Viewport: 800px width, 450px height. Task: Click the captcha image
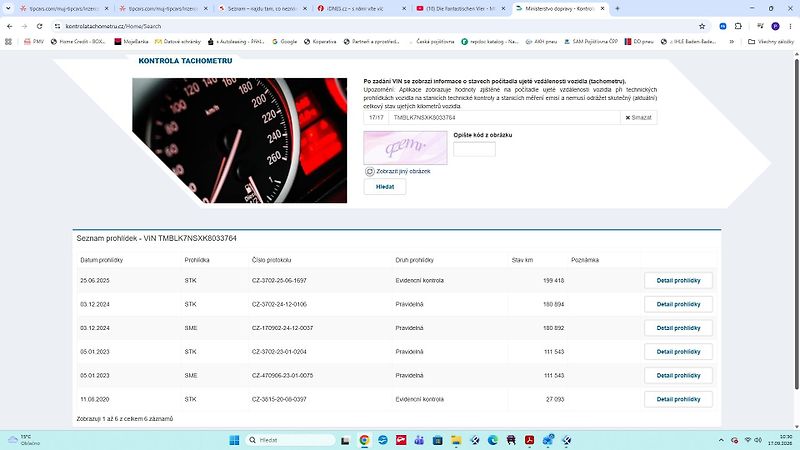(x=405, y=148)
